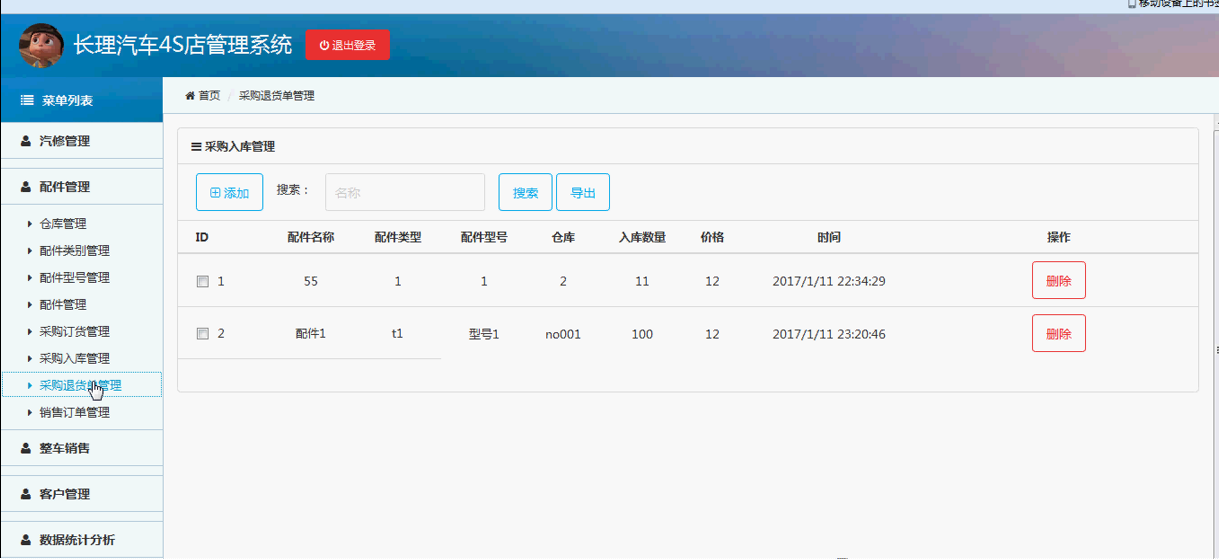Click warehouse cell no001
The width and height of the screenshot is (1219, 559).
(x=563, y=334)
